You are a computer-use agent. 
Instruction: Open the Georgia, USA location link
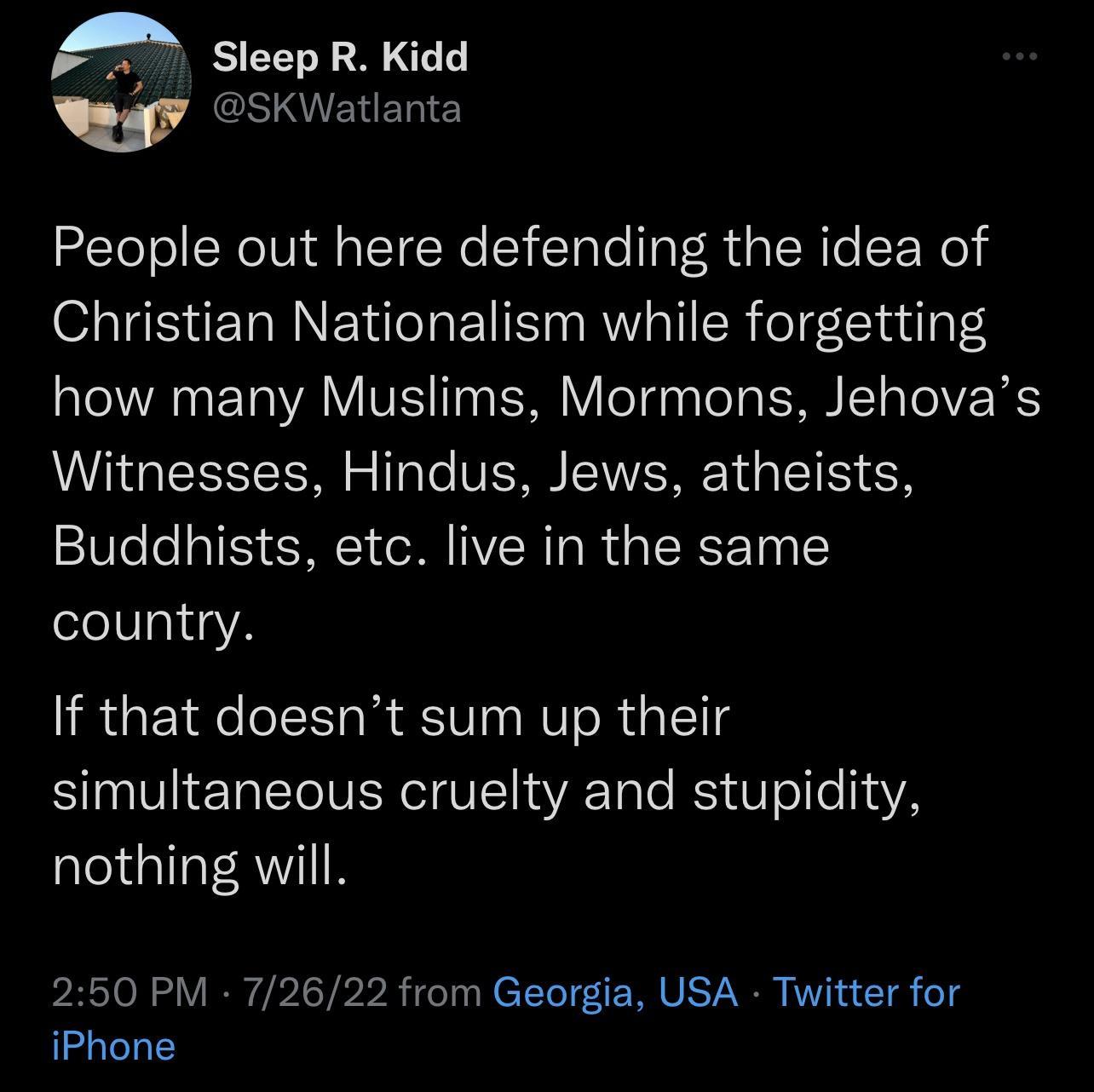615,992
